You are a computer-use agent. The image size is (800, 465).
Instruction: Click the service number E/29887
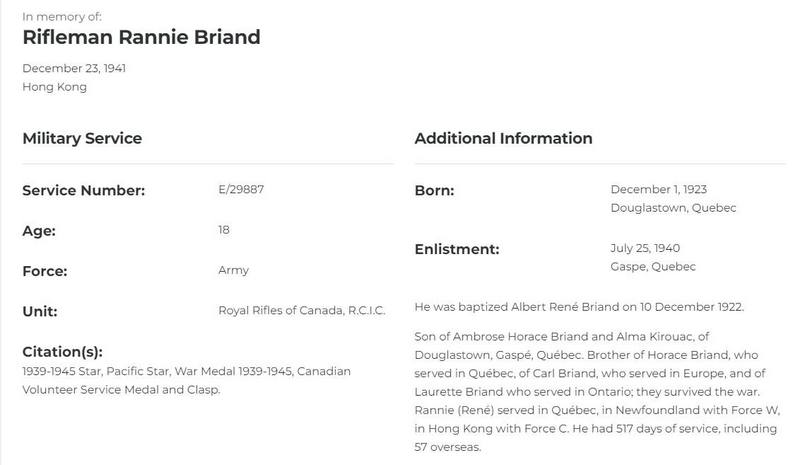pos(241,189)
